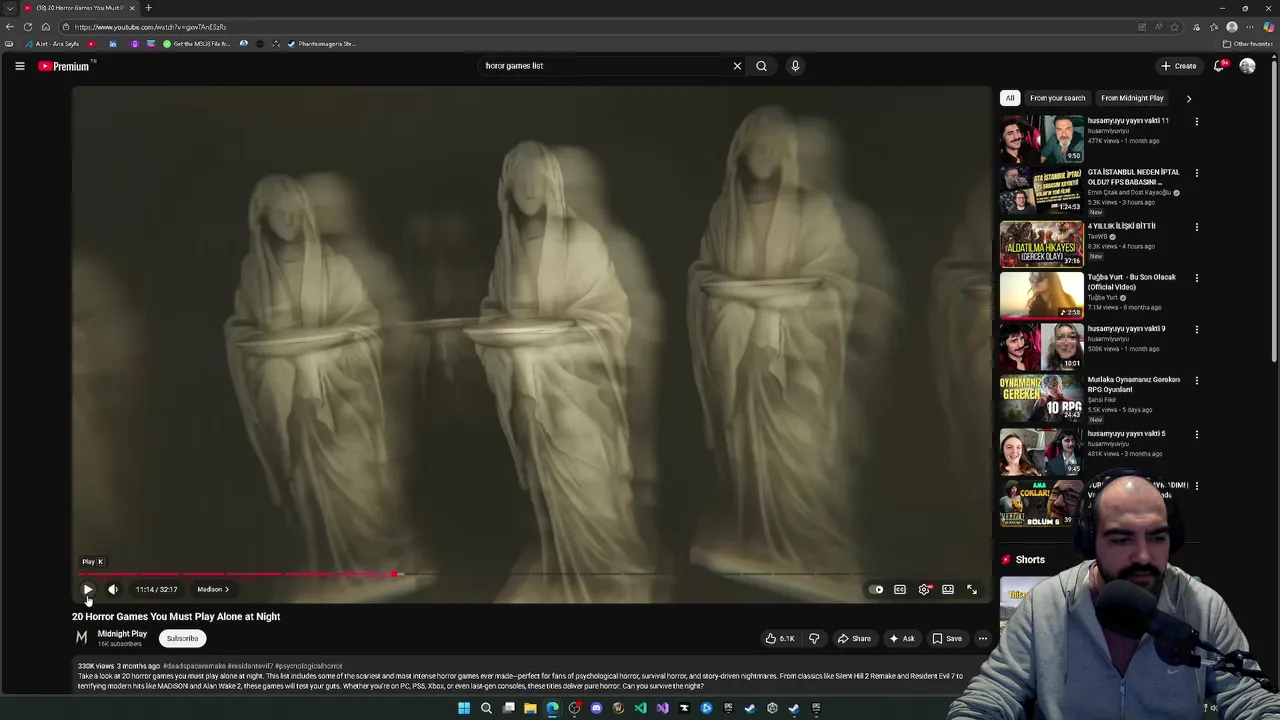1280x720 pixels.
Task: Open the 10 RPG video thumbnail
Action: click(1041, 398)
